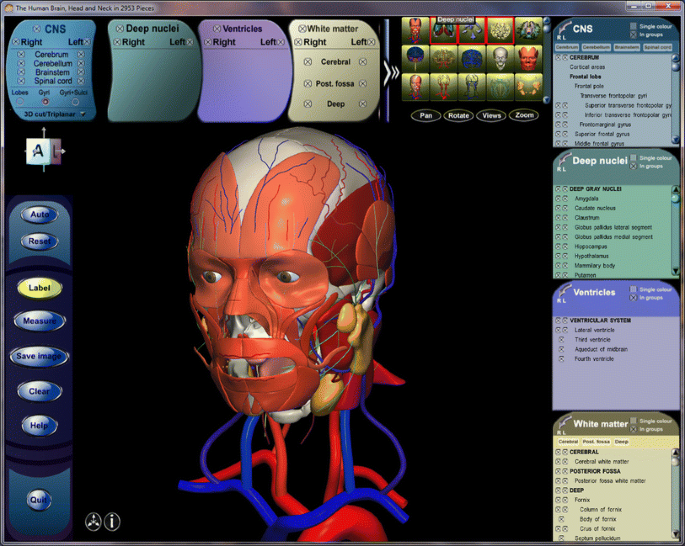Activate the yellow Label button
Screen dimensions: 685x546
39,288
